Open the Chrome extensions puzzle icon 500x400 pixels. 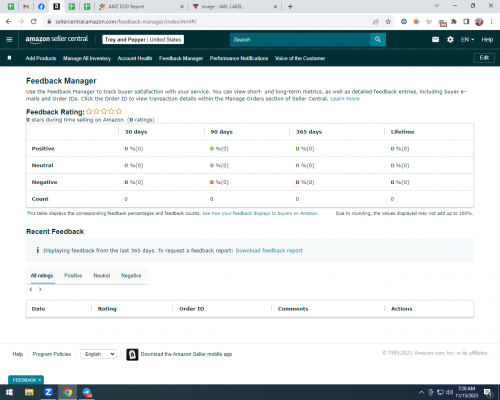click(x=454, y=22)
